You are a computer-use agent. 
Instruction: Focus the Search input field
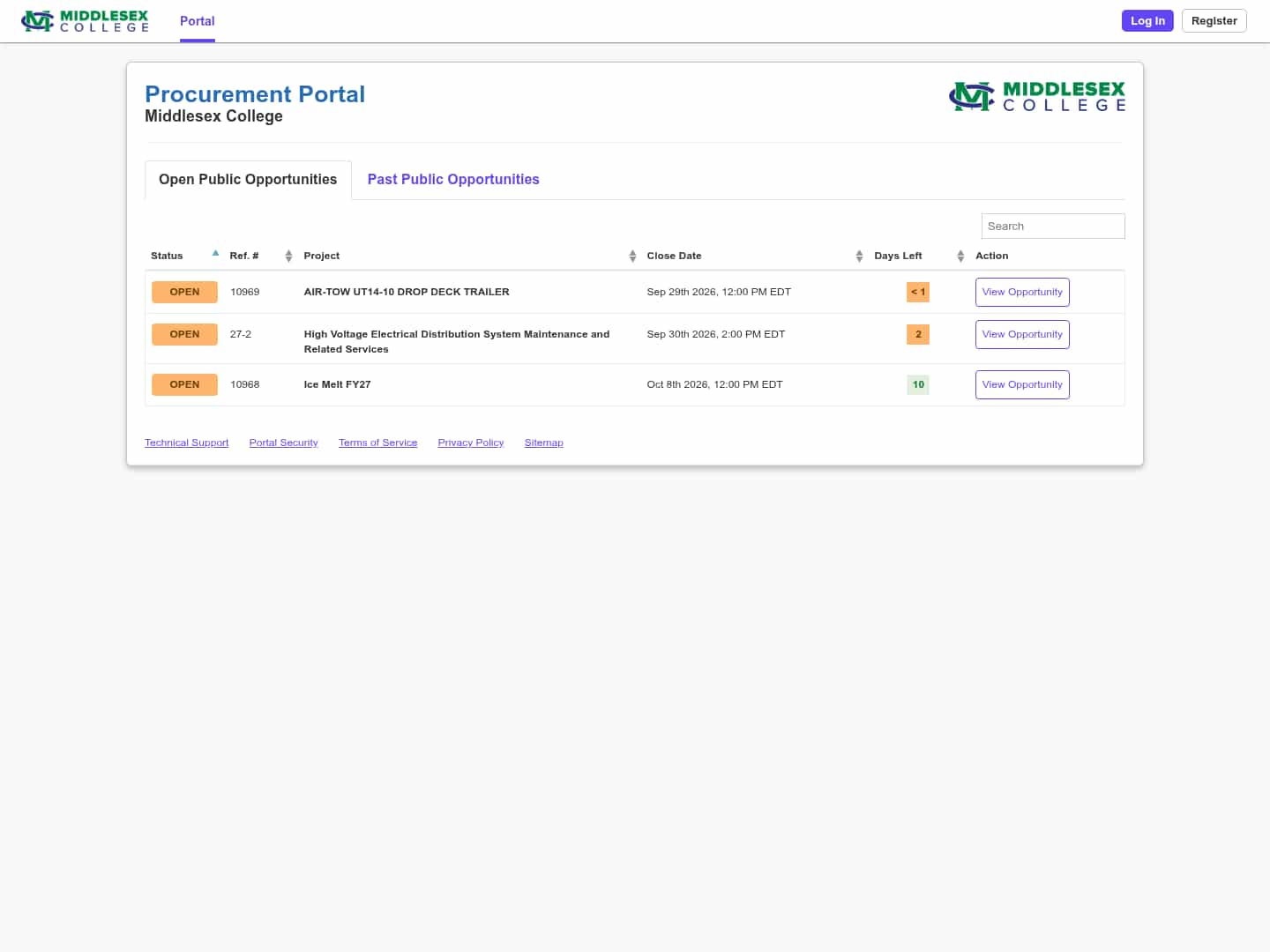pyautogui.click(x=1053, y=227)
